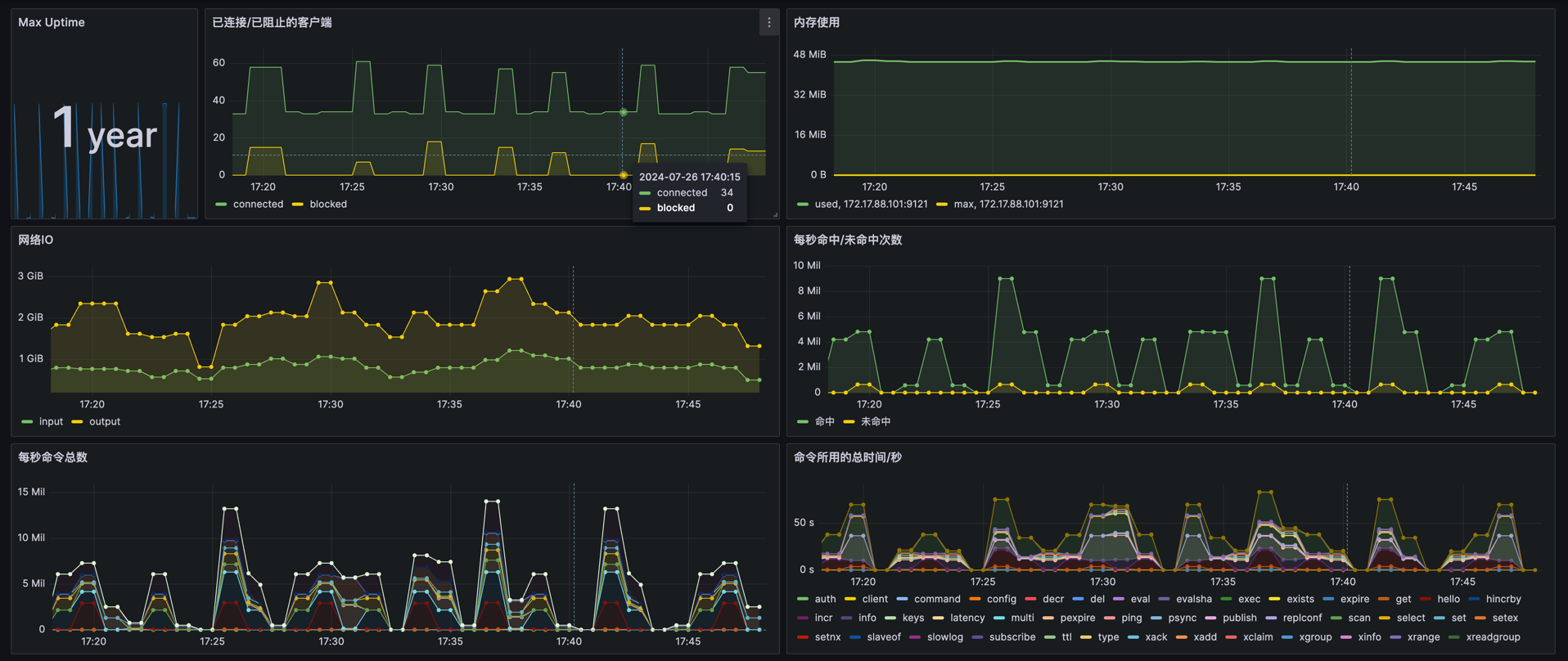
Task: Open the 已连接/已阻止的客户端 panel title menu
Action: pyautogui.click(x=273, y=23)
